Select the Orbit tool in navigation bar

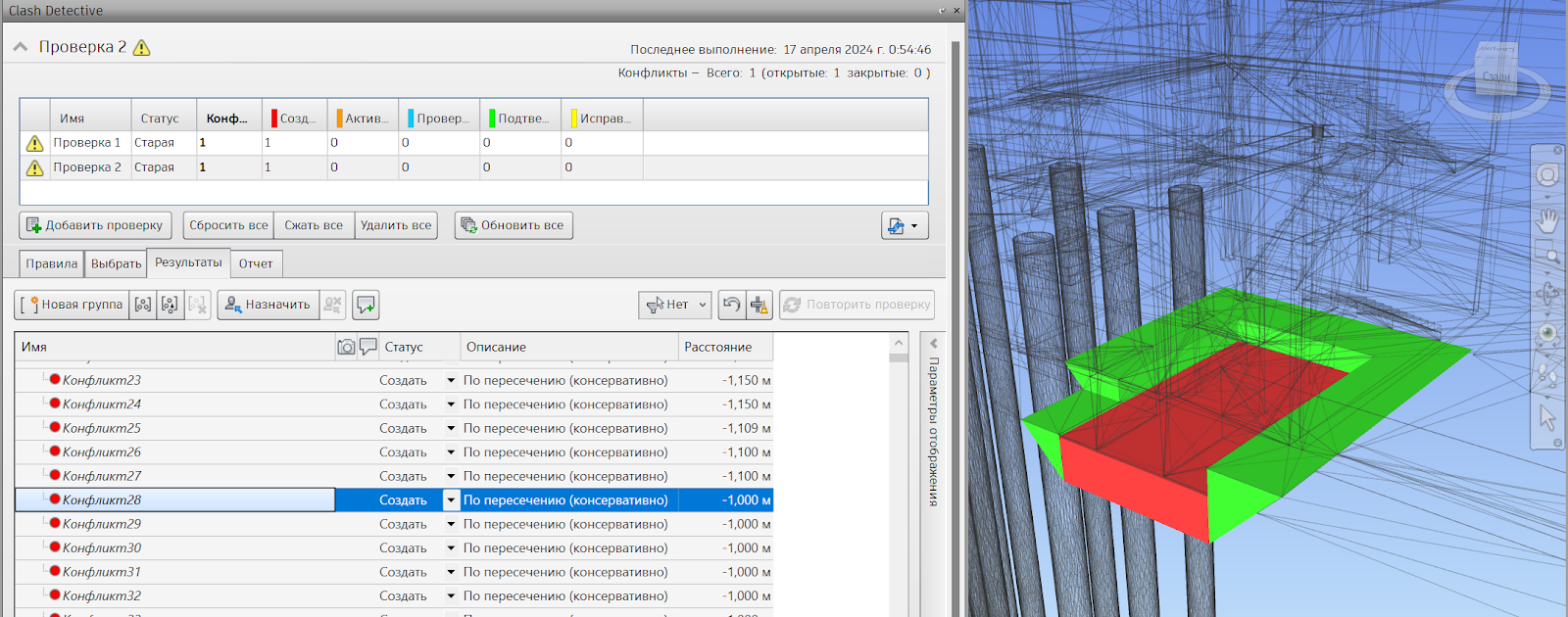[1547, 294]
